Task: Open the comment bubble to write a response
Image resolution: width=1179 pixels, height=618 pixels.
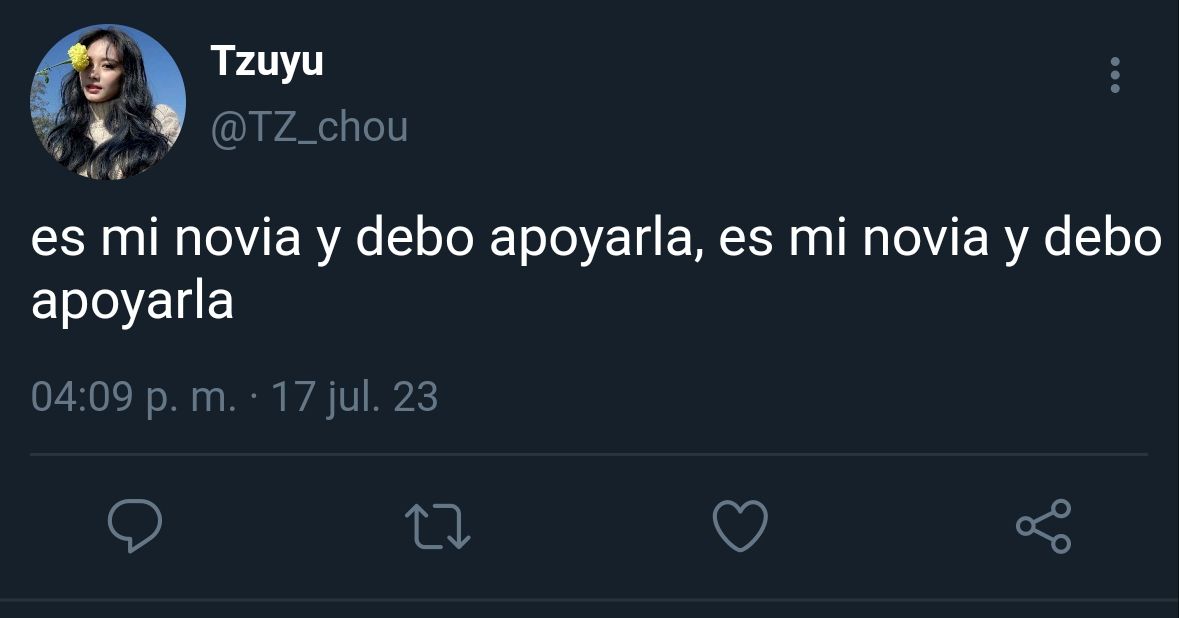Action: pyautogui.click(x=135, y=526)
